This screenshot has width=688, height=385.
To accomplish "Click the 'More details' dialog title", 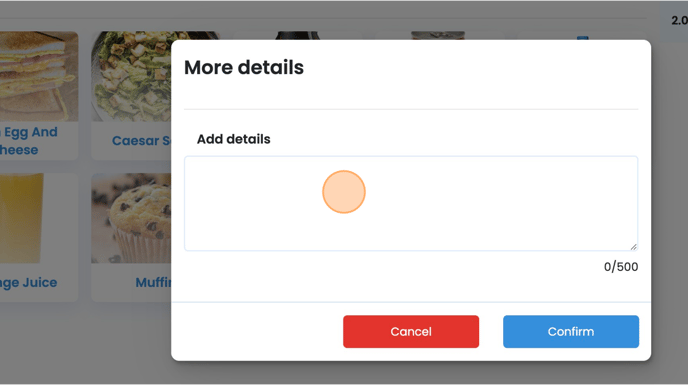I will point(244,68).
